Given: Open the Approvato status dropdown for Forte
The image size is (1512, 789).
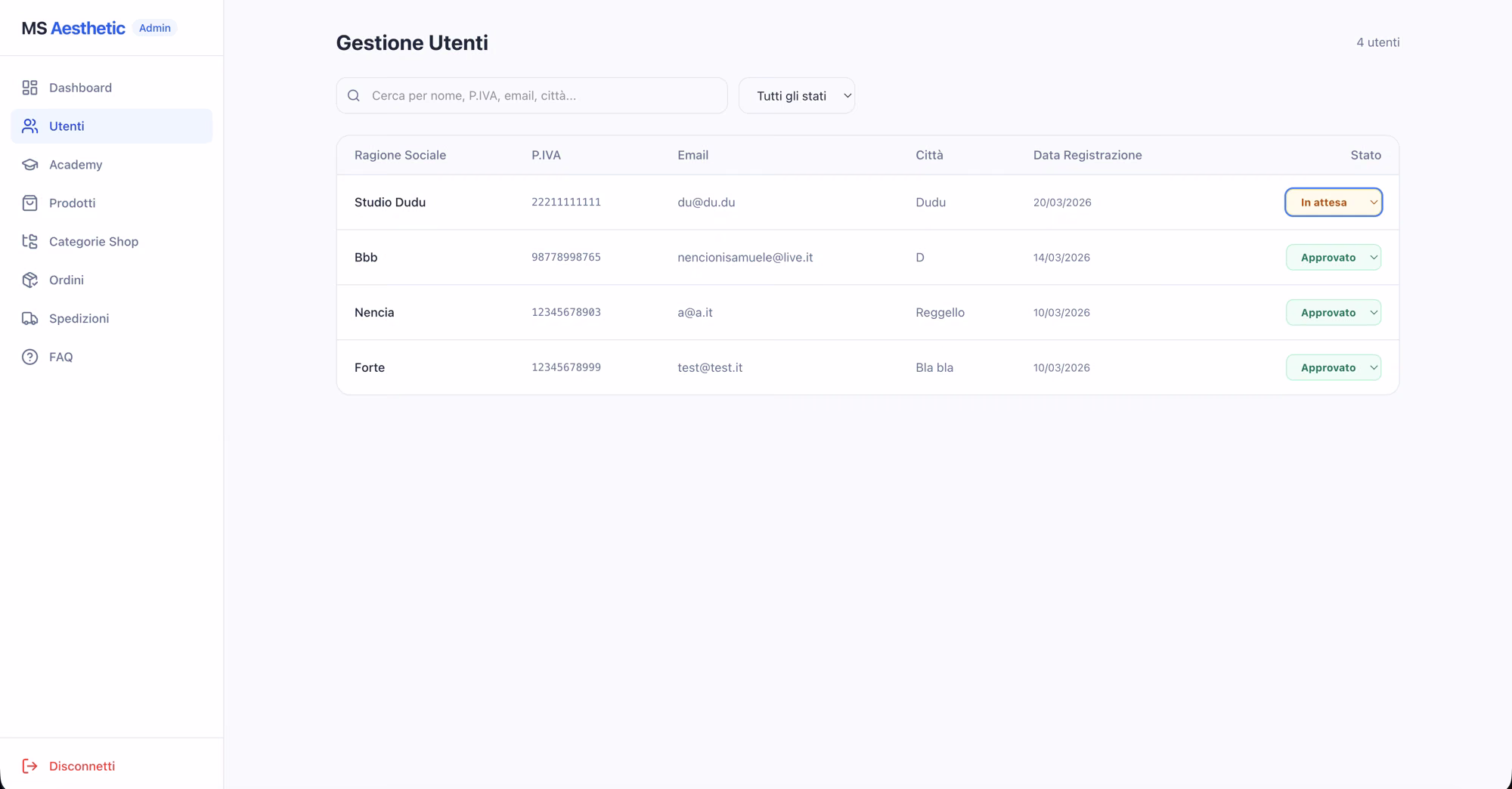Looking at the screenshot, I should tap(1334, 368).
